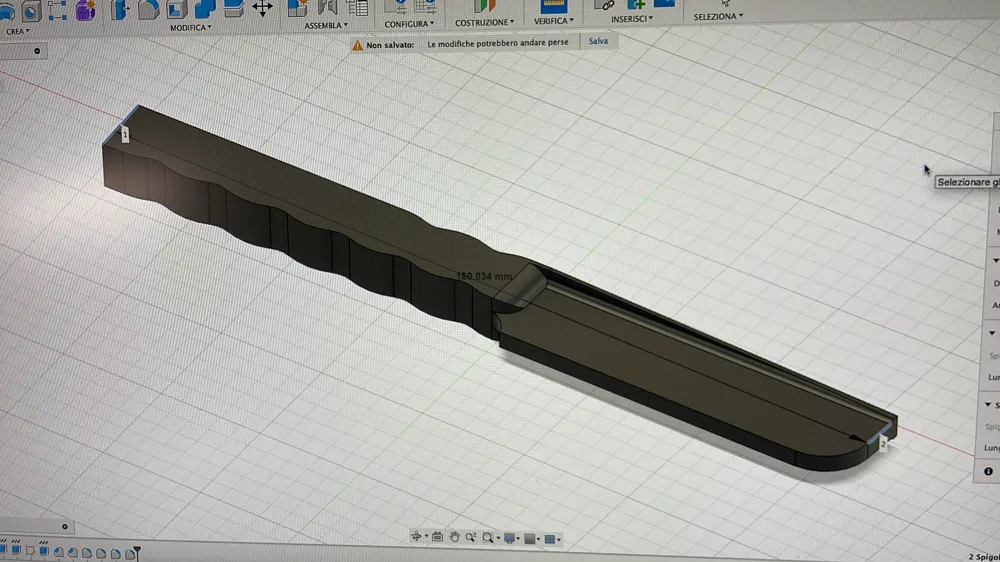Click the 180.034 mm dimension label

pos(484,276)
